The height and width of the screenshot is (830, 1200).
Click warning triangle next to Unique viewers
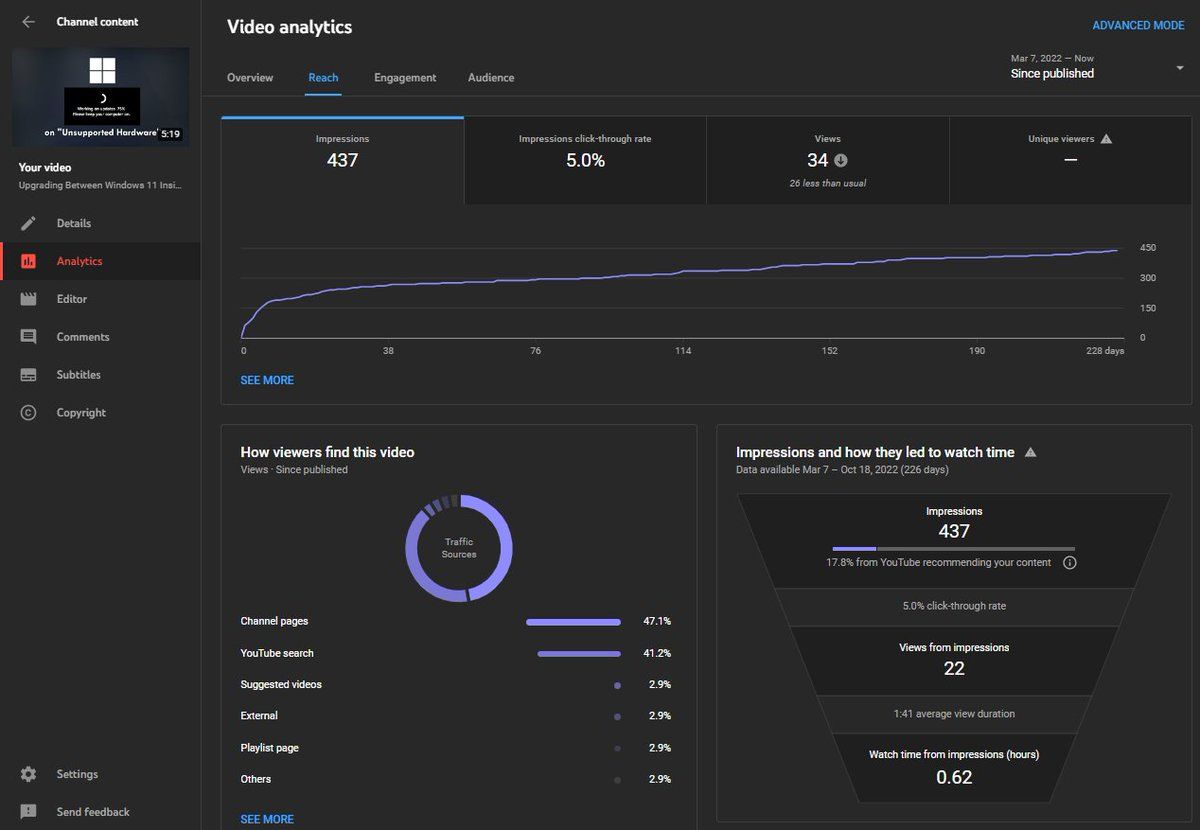coord(1106,139)
